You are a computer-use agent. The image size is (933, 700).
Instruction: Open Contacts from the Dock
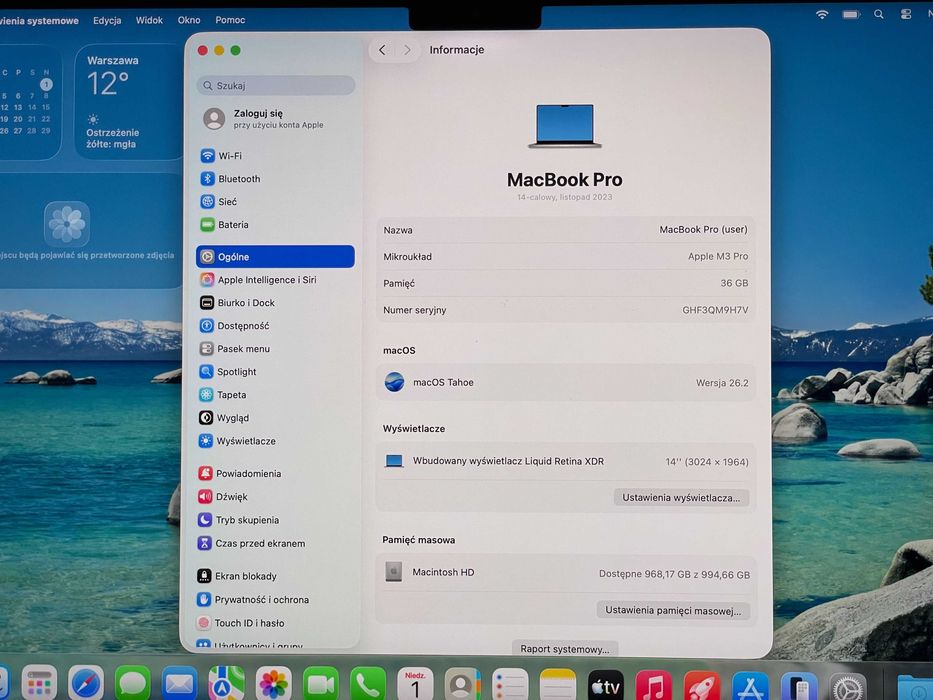462,684
